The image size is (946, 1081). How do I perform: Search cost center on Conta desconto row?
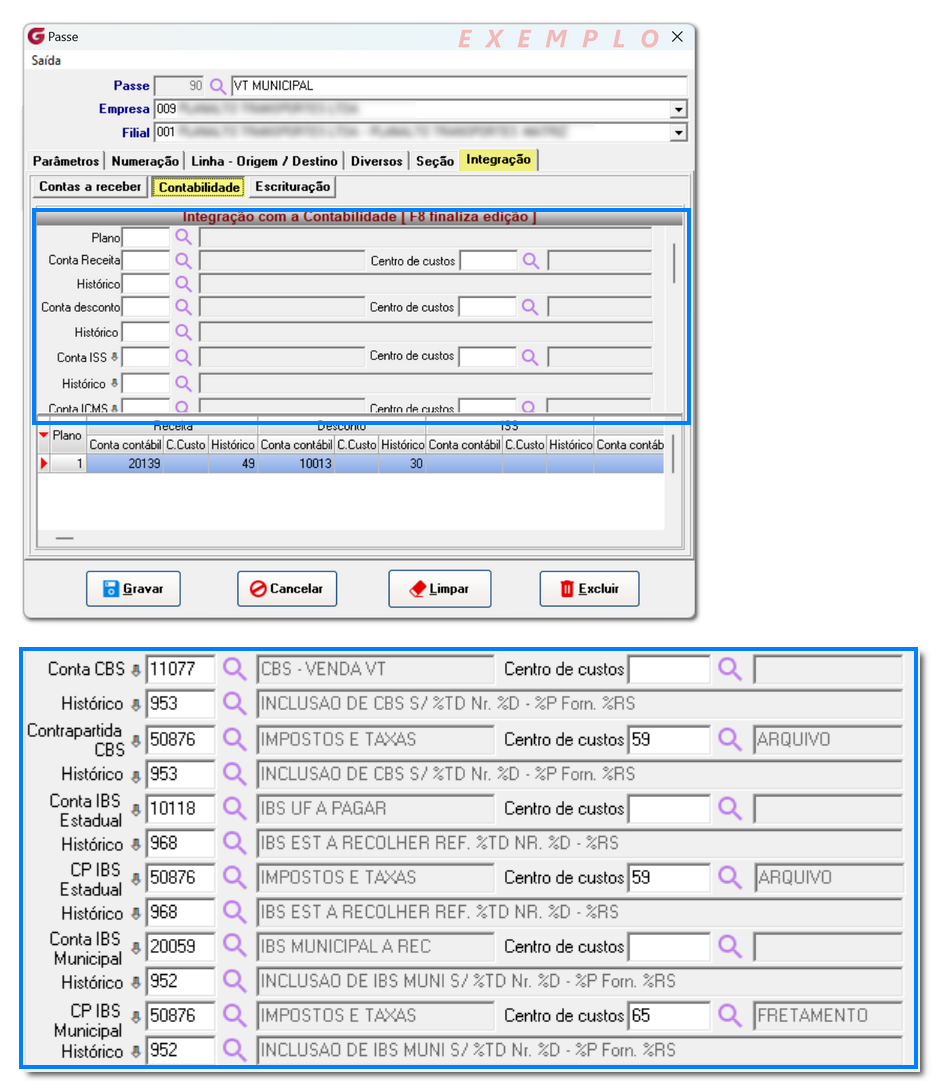pyautogui.click(x=530, y=307)
